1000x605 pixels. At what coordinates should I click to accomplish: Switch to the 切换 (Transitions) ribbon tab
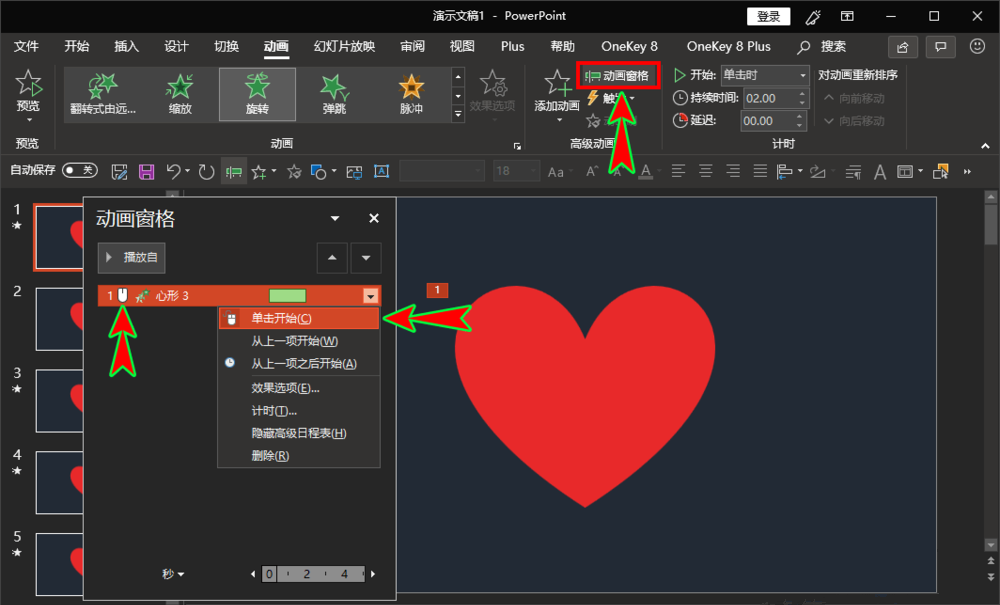(x=226, y=46)
